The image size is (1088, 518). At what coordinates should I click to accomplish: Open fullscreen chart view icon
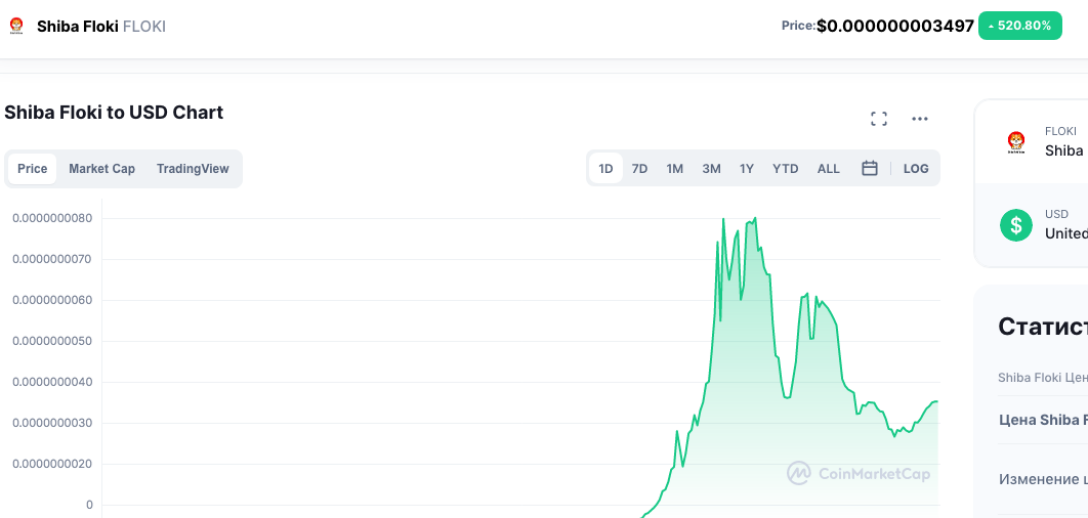click(879, 119)
